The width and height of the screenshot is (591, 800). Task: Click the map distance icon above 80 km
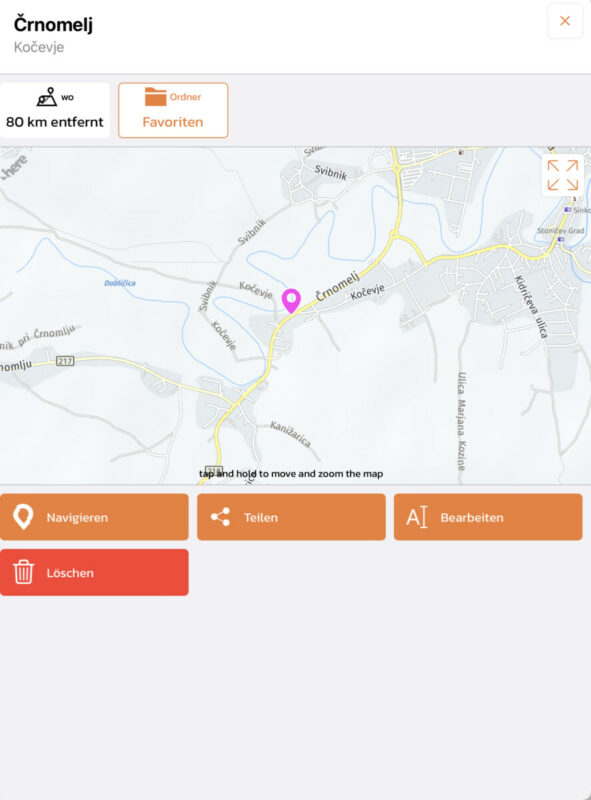click(x=47, y=96)
